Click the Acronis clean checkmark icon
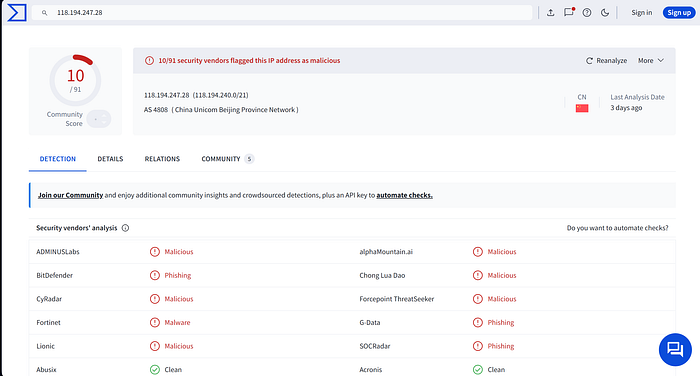This screenshot has width=700, height=376. coord(478,370)
